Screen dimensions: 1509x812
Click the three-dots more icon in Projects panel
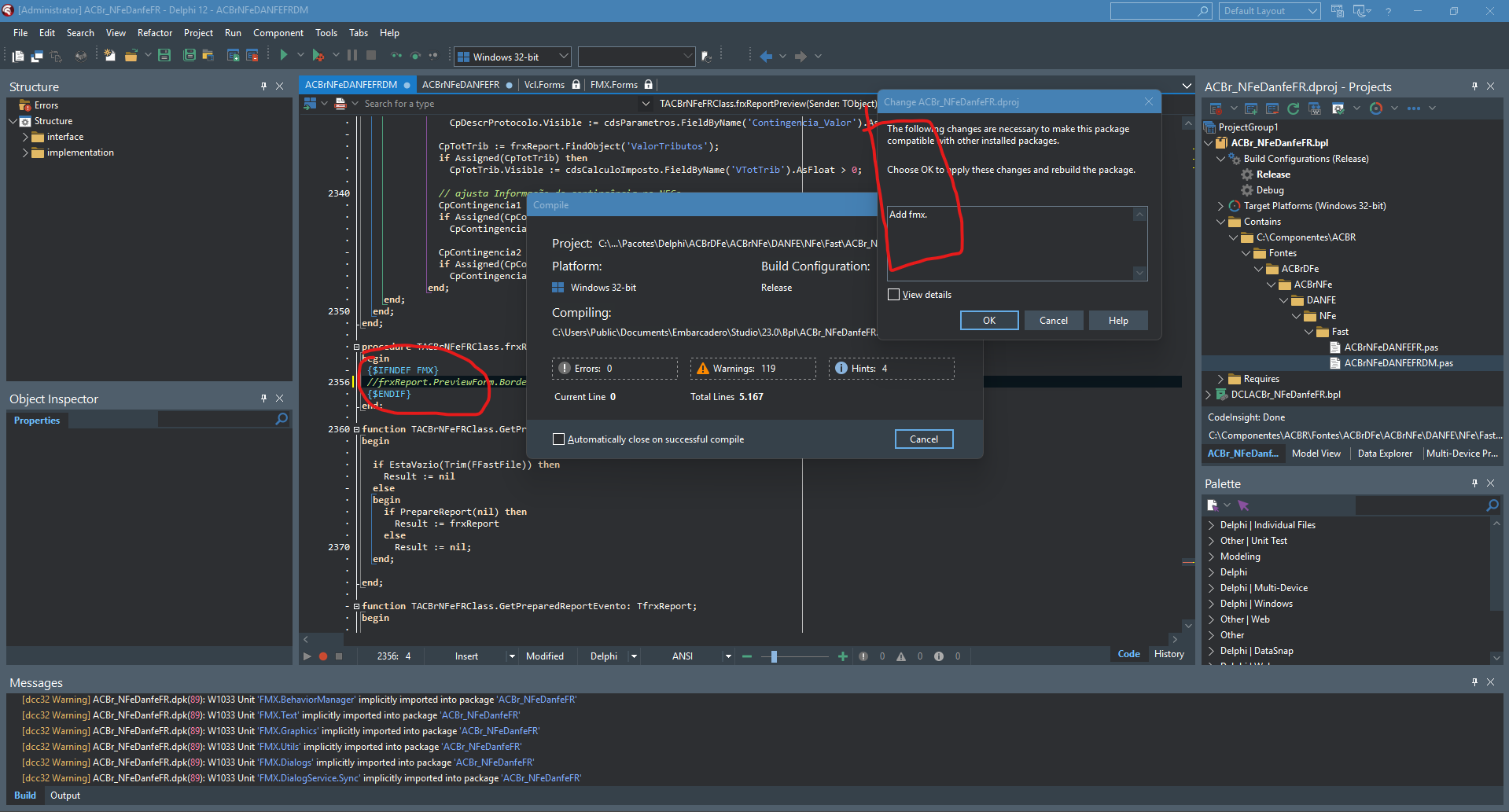[x=1414, y=108]
